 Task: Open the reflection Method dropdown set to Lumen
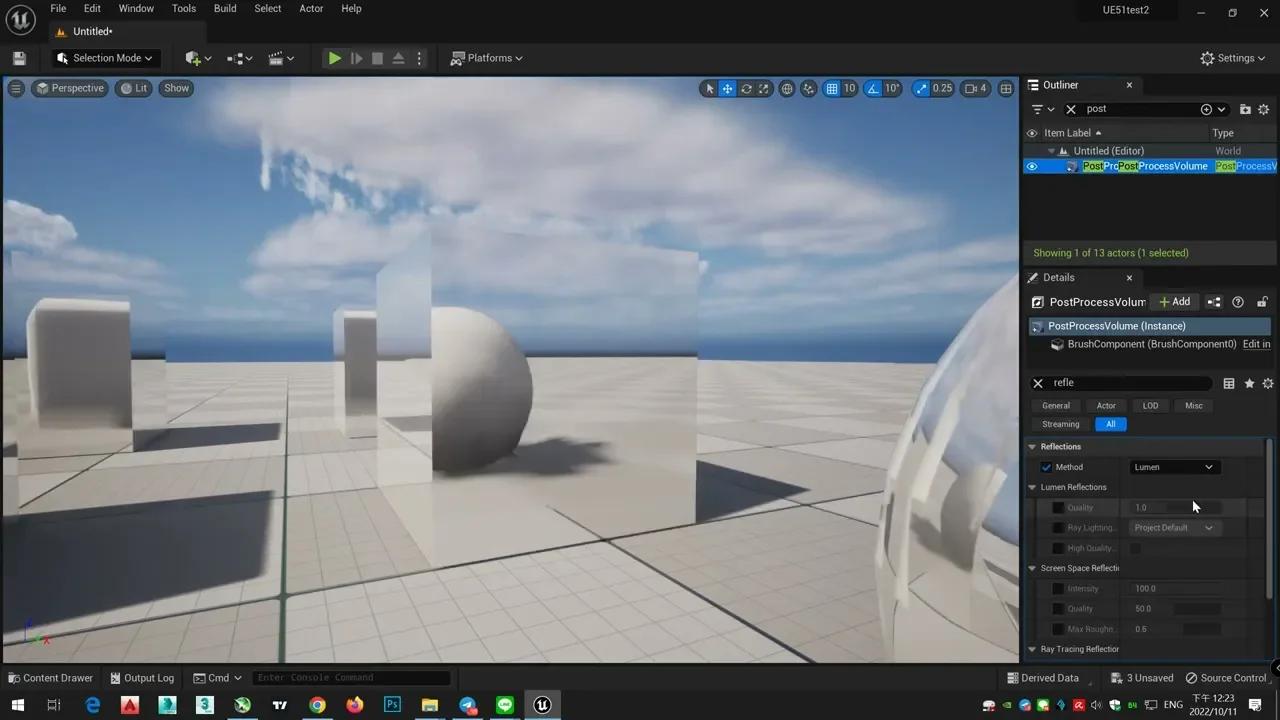pyautogui.click(x=1174, y=467)
